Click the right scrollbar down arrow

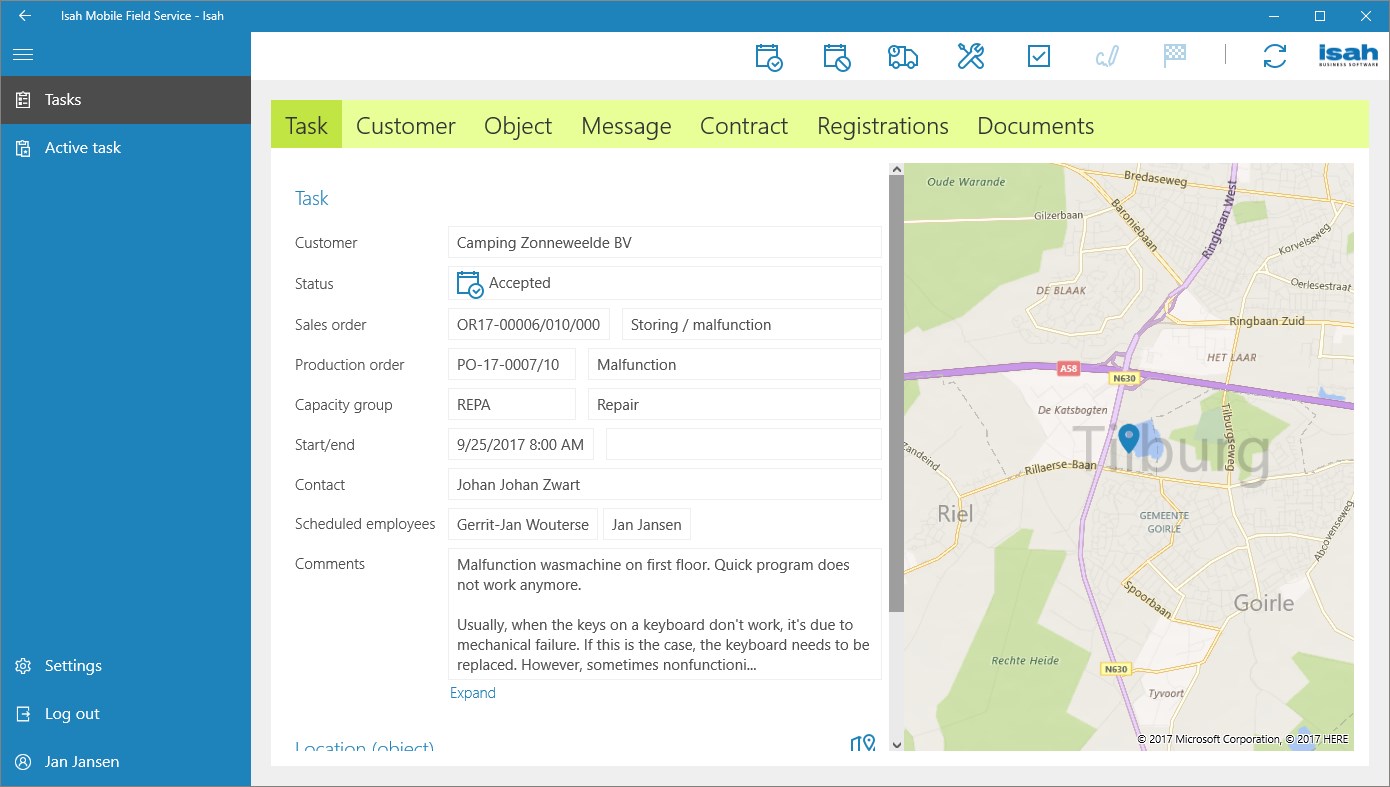[x=896, y=744]
